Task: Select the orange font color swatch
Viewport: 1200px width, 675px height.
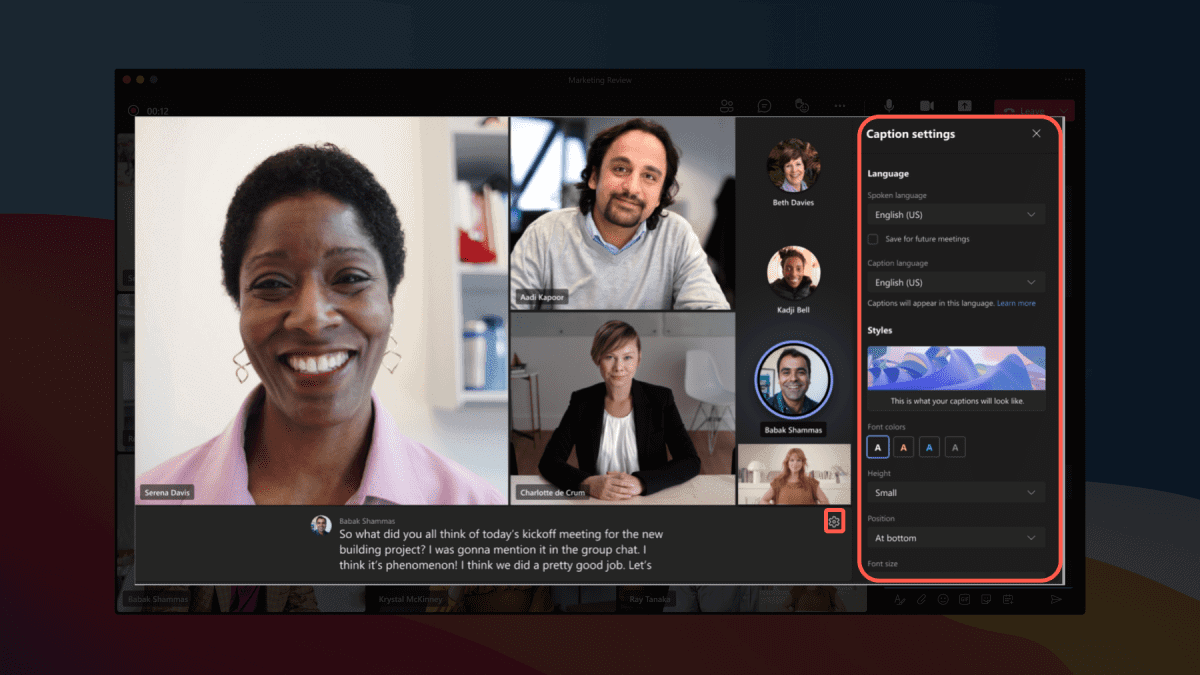Action: point(904,447)
